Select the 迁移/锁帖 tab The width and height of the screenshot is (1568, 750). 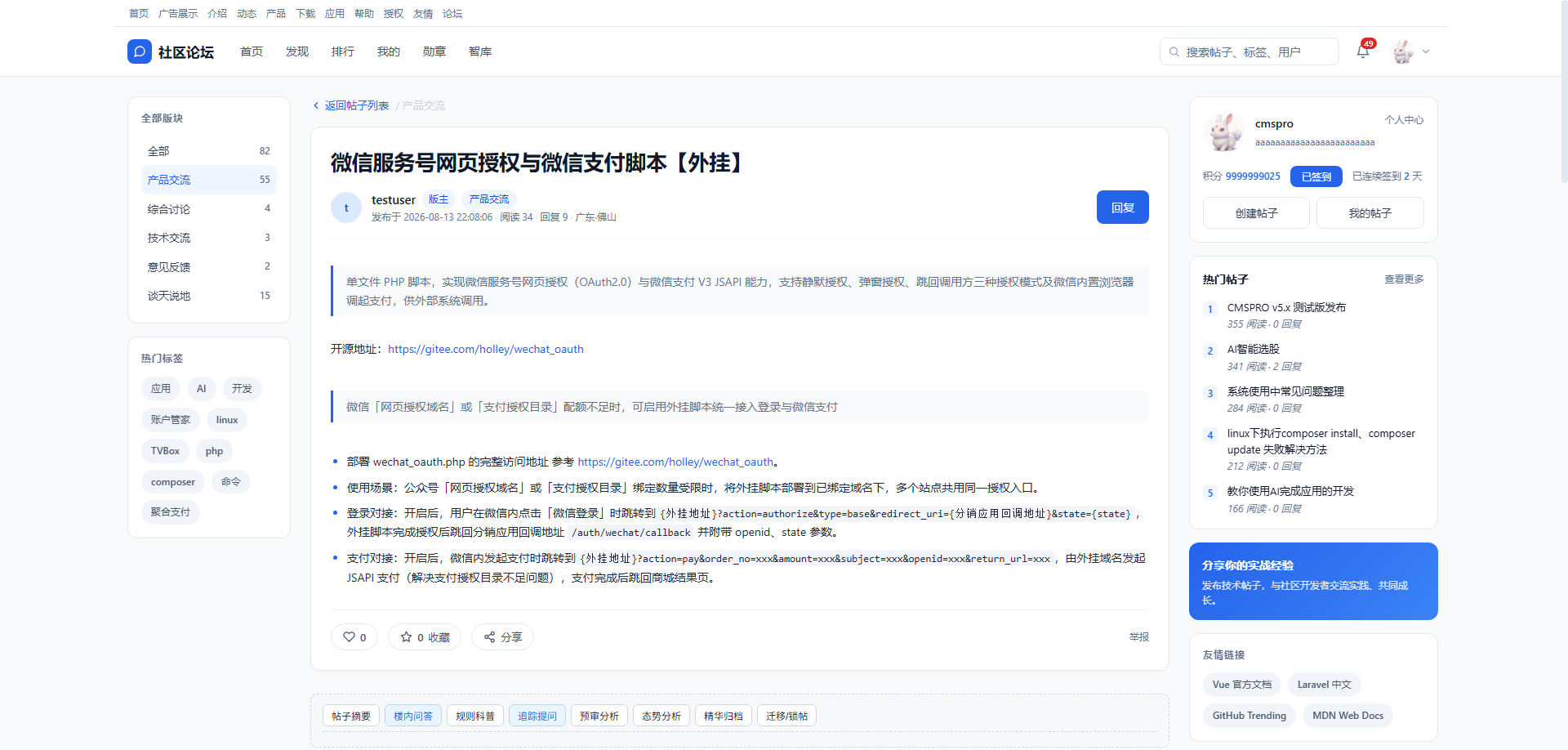(x=787, y=717)
